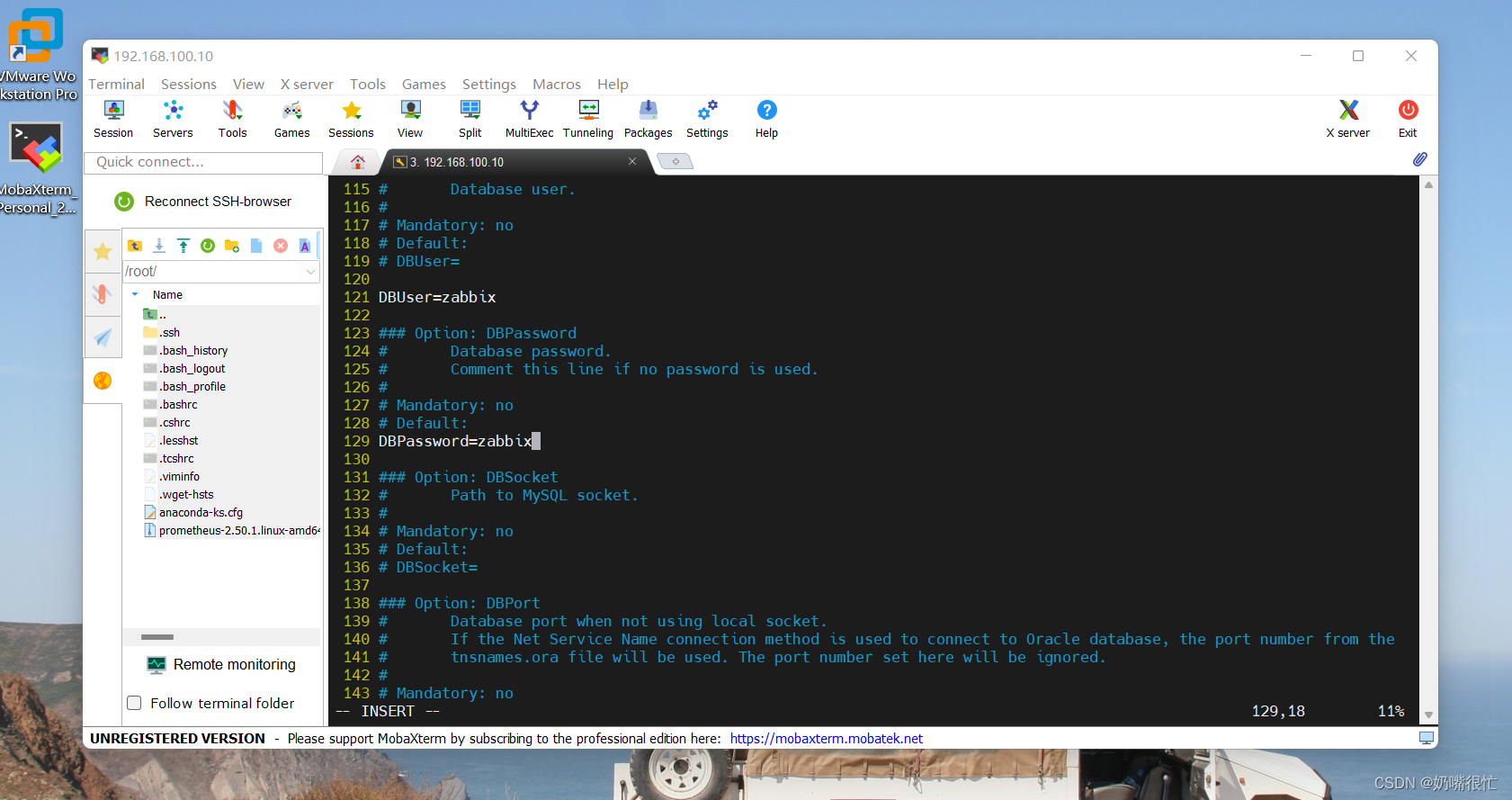Open the Terminal menu
1512x800 pixels.
(x=116, y=84)
